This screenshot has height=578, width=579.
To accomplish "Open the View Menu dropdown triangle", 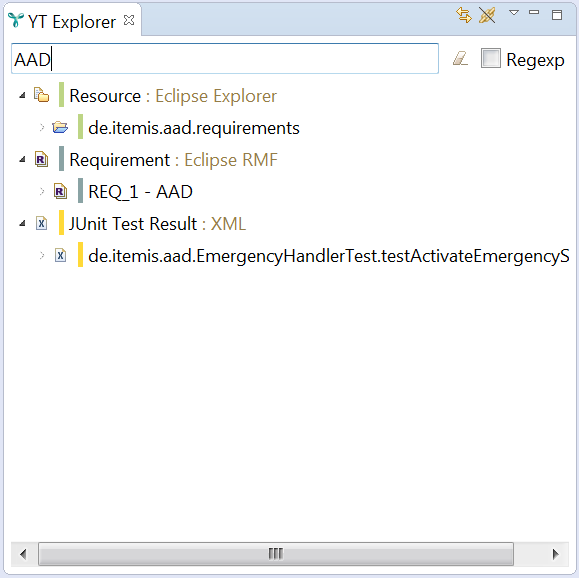I will coord(514,13).
